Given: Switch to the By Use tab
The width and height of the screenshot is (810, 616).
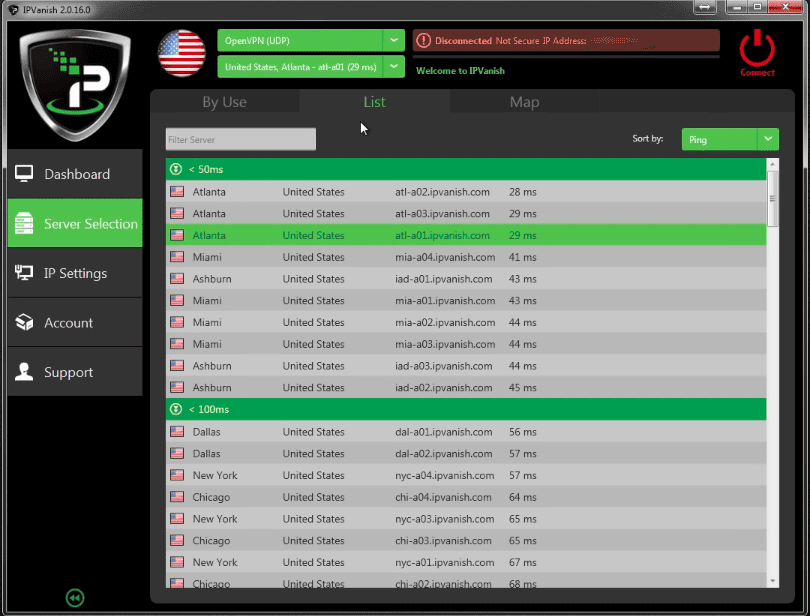Looking at the screenshot, I should pos(224,102).
